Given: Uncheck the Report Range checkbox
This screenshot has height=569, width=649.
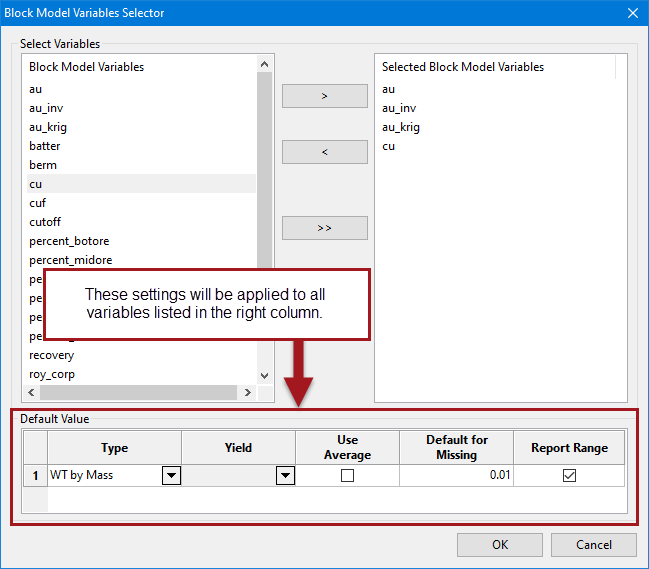Looking at the screenshot, I should (569, 476).
